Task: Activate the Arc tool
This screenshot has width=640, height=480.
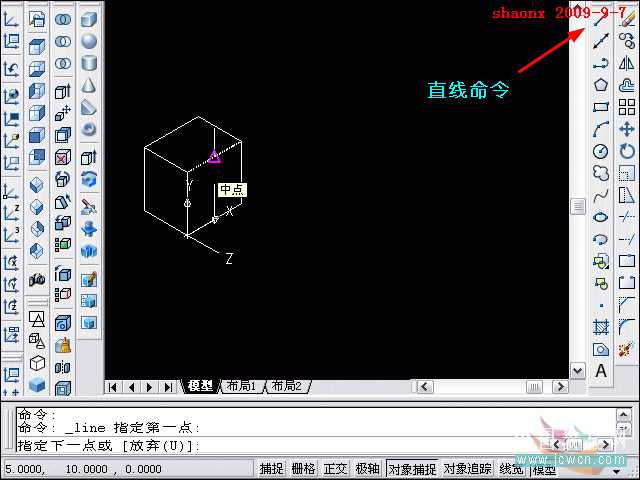Action: (x=601, y=129)
